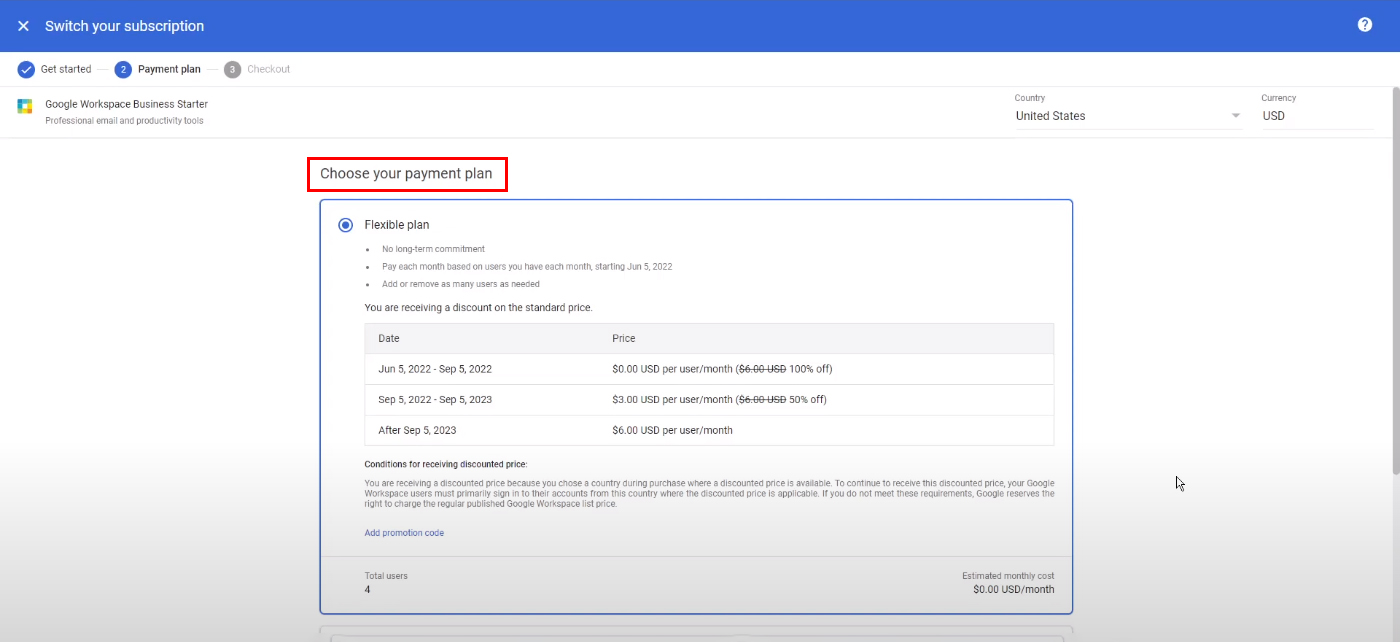
Task: Click the $0.00 USD per user/month price cell
Action: point(722,369)
